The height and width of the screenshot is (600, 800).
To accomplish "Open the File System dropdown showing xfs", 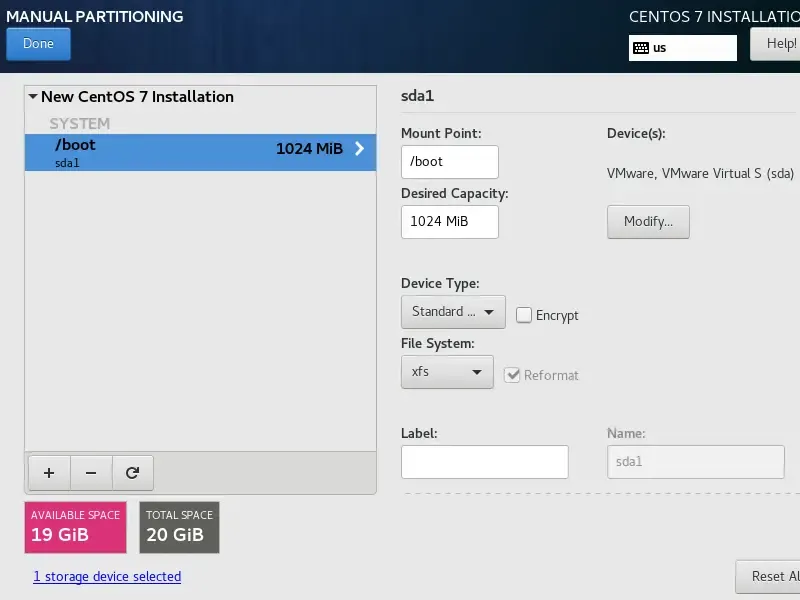I will click(x=447, y=372).
